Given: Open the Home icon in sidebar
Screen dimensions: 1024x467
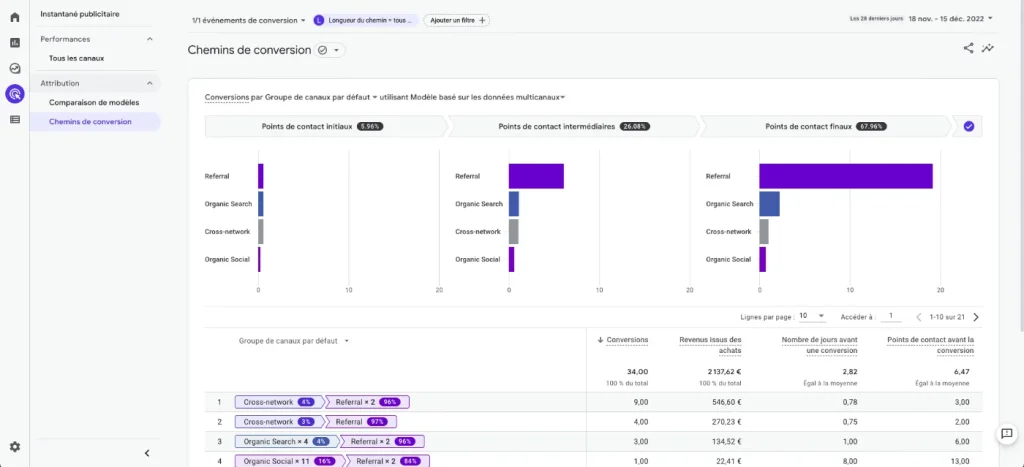Looking at the screenshot, I should coord(14,17).
